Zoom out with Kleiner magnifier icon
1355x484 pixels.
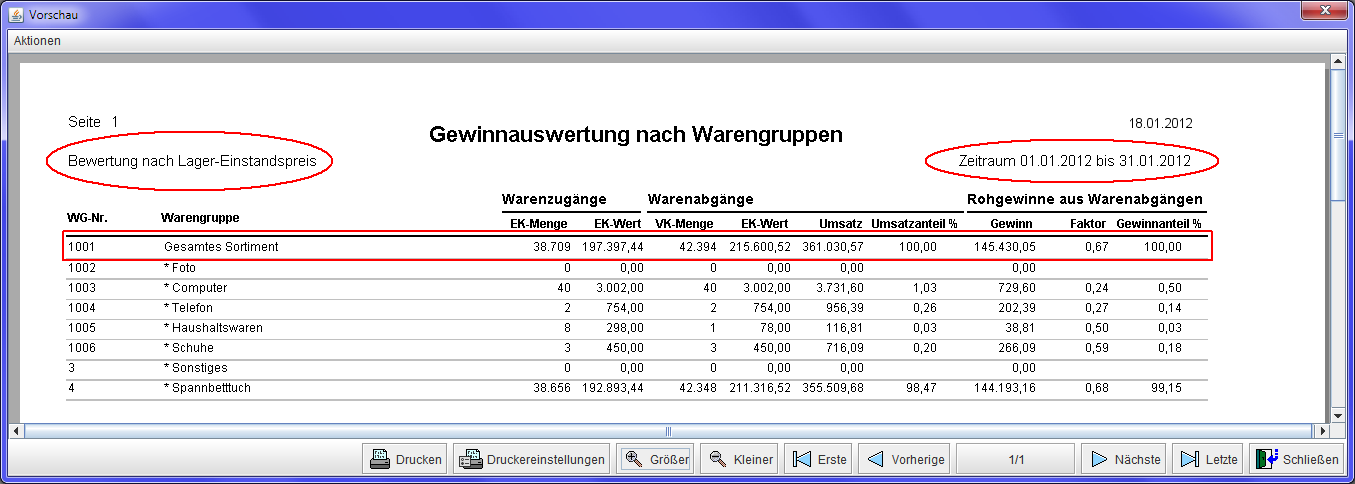pos(717,460)
